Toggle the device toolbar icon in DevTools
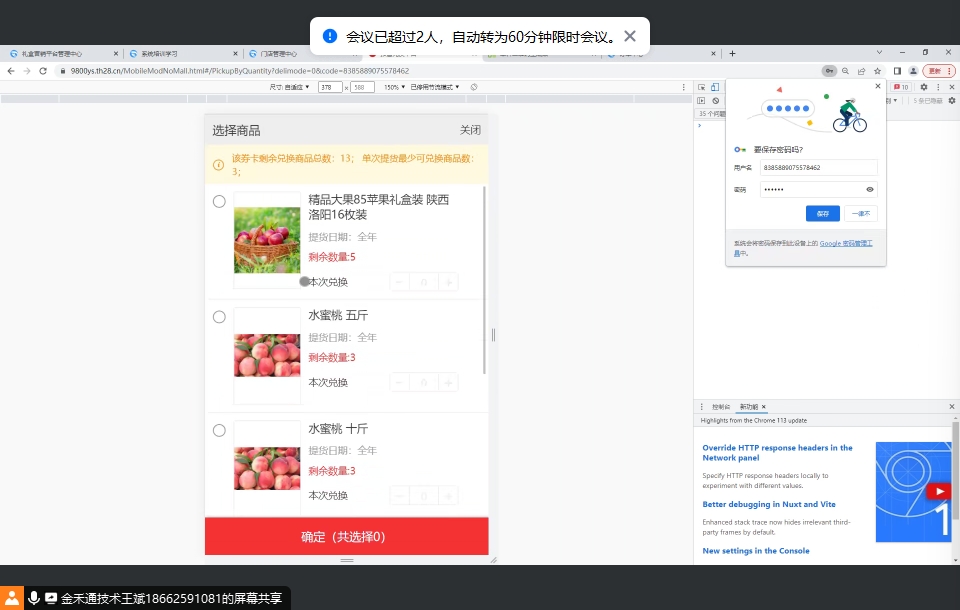This screenshot has height=610, width=960. pos(714,87)
